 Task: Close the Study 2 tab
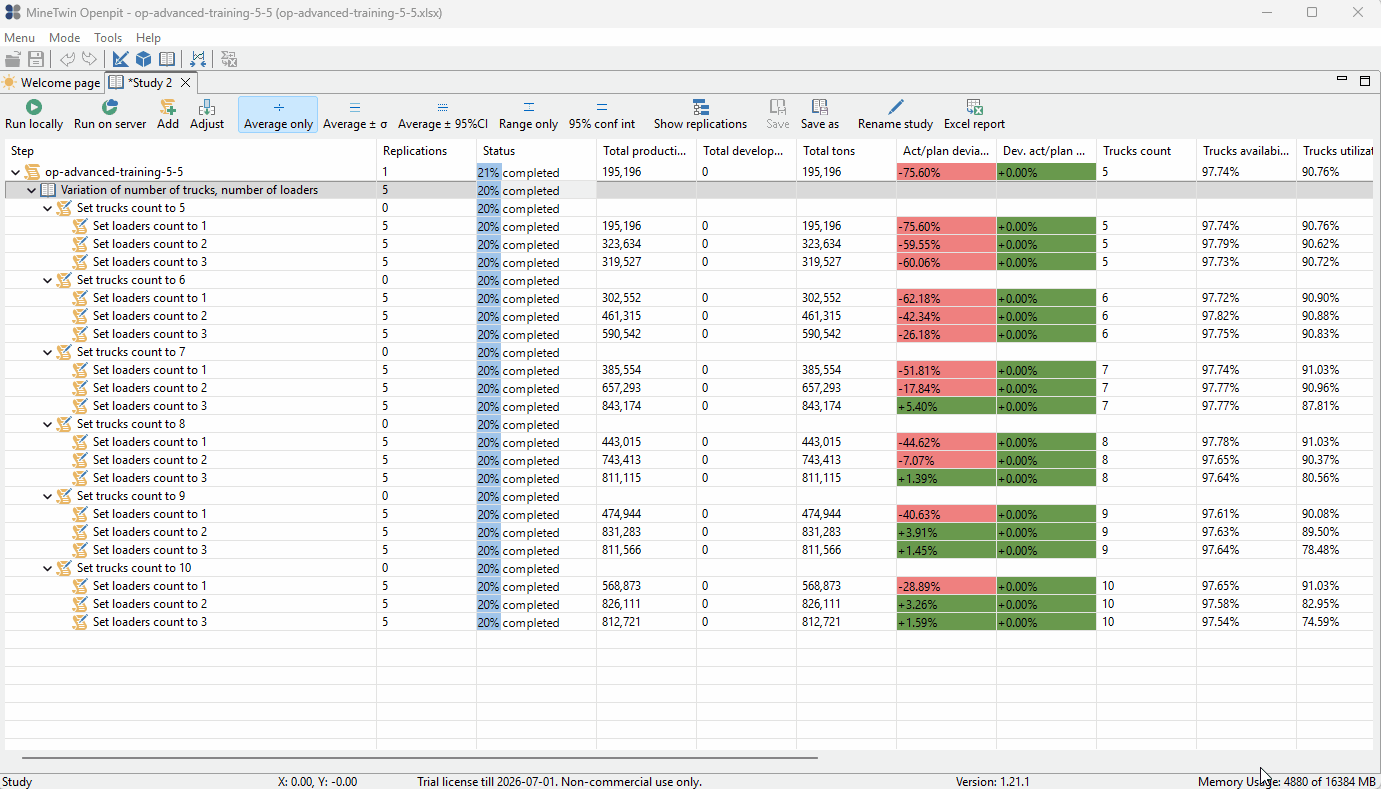185,83
